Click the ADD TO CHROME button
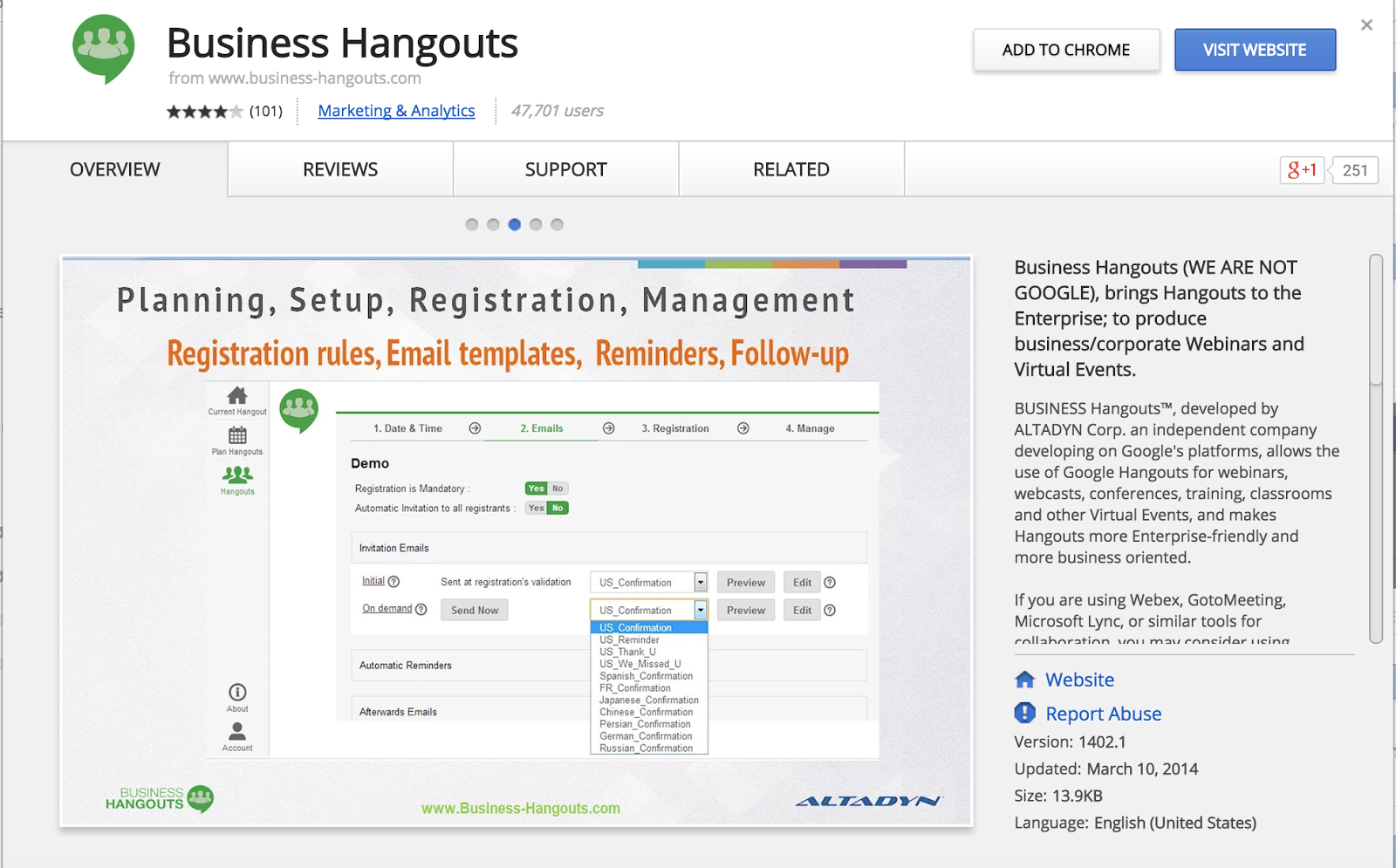 coord(1065,50)
